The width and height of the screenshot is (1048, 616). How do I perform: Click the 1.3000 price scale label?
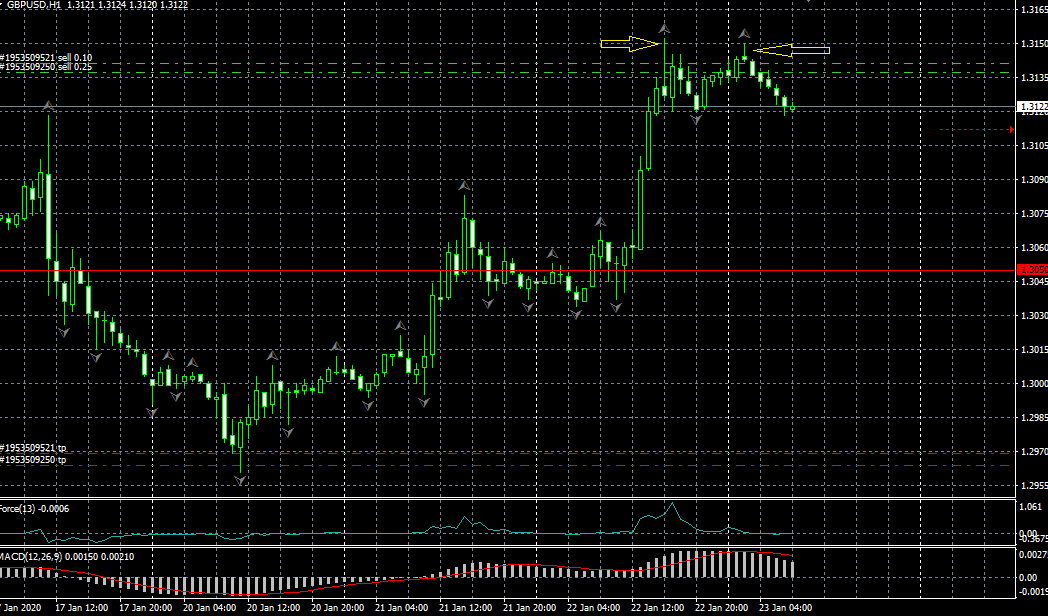pos(1034,383)
